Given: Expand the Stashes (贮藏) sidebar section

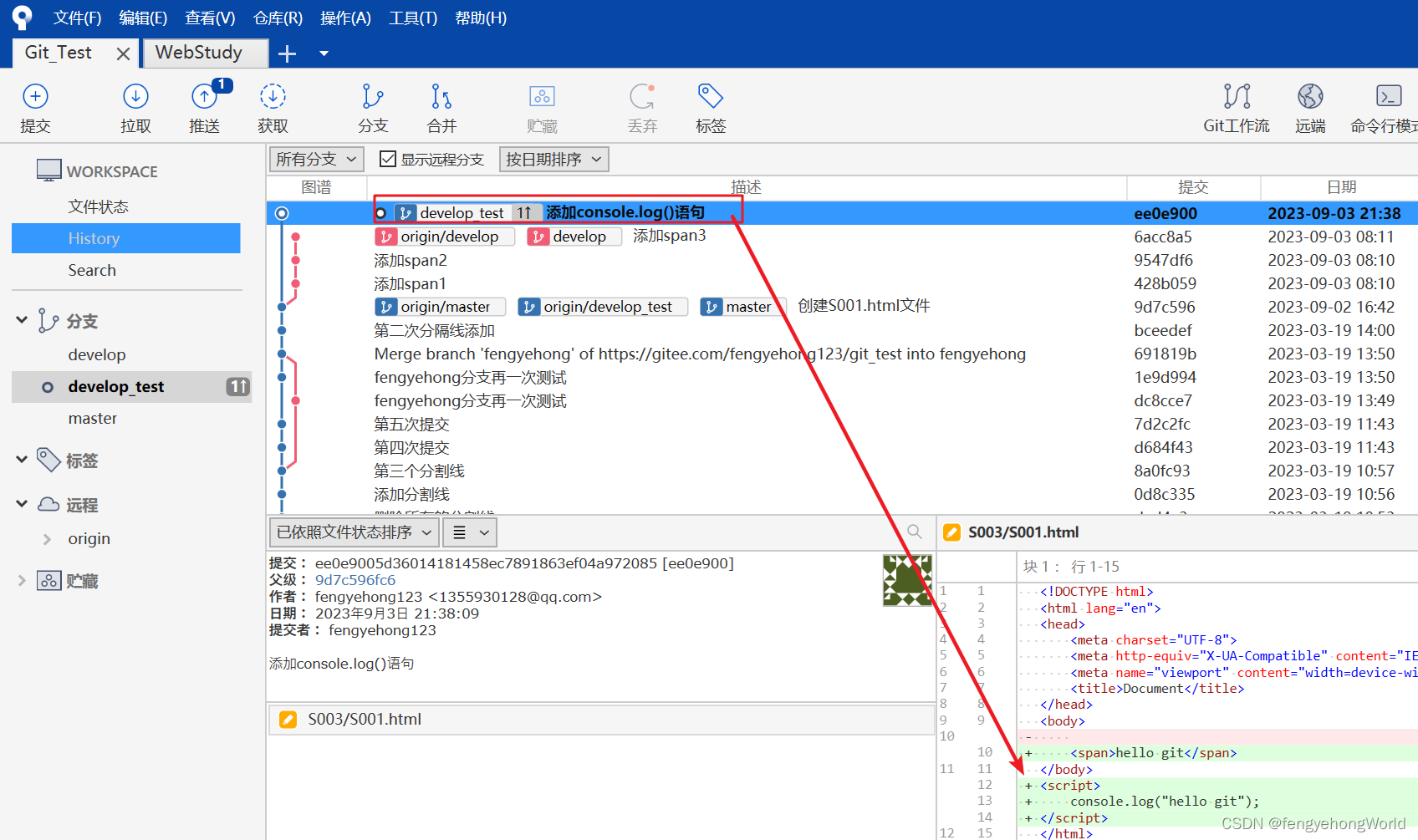Looking at the screenshot, I should click(x=22, y=580).
